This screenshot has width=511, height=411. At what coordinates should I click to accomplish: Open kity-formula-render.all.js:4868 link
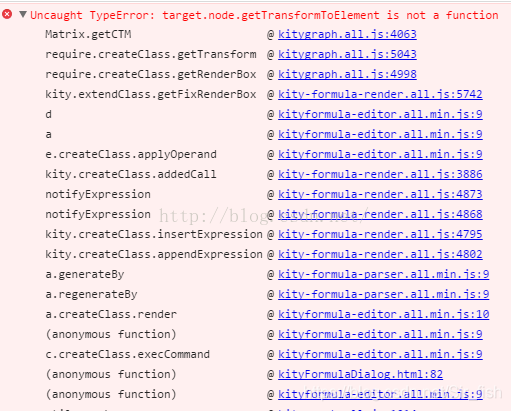(380, 214)
